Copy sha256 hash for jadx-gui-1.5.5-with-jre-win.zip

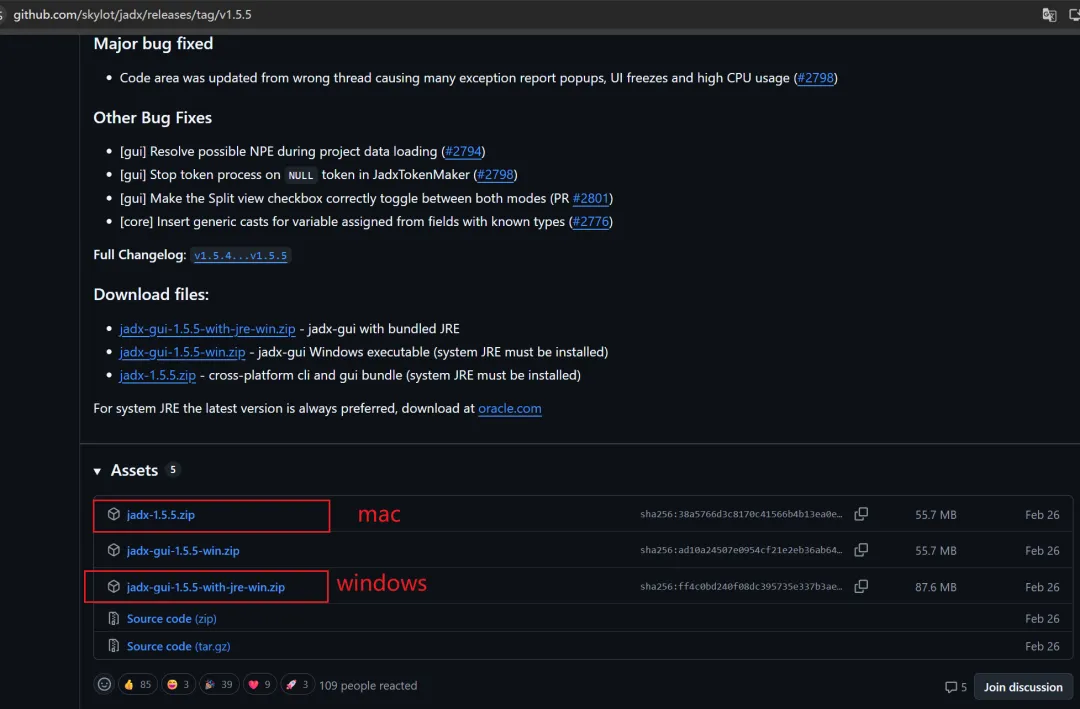861,586
